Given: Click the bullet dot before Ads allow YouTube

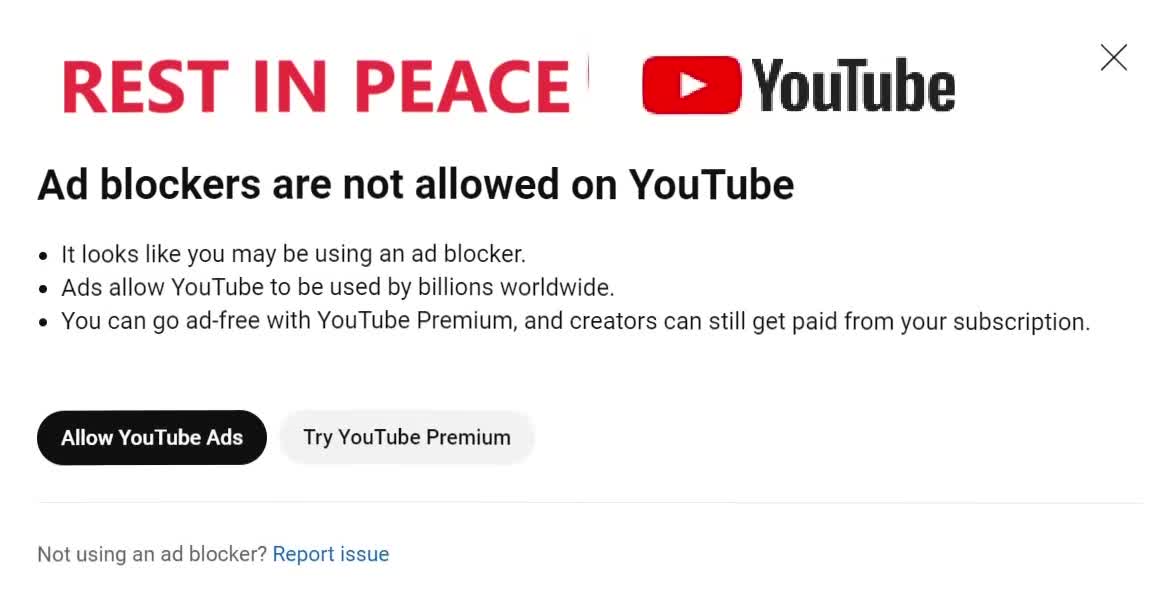Looking at the screenshot, I should pos(43,289).
